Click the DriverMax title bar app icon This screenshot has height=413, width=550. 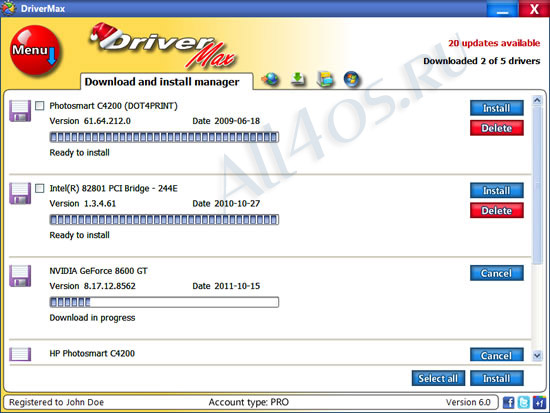point(8,8)
